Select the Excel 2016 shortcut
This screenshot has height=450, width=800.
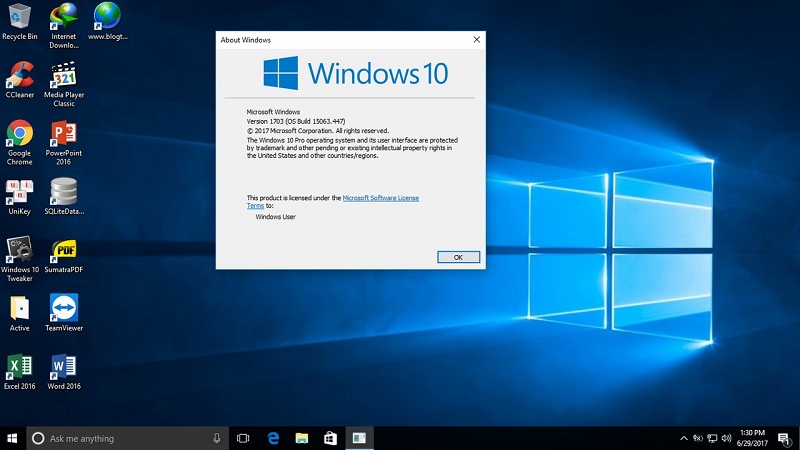[19, 371]
